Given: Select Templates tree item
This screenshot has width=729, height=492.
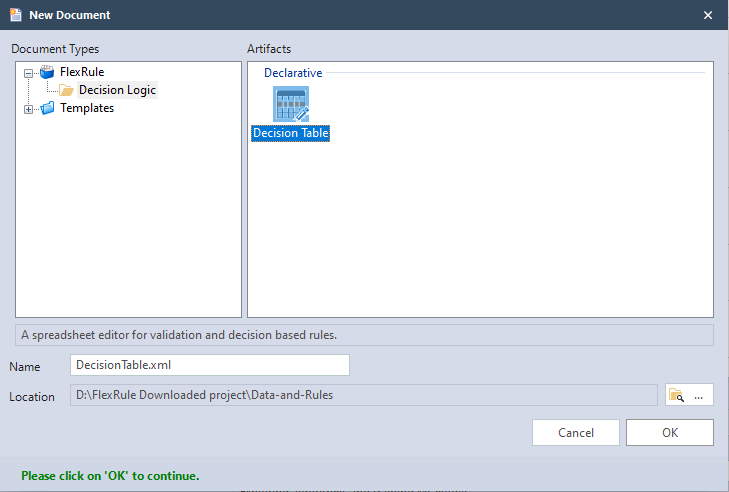Looking at the screenshot, I should 87,108.
